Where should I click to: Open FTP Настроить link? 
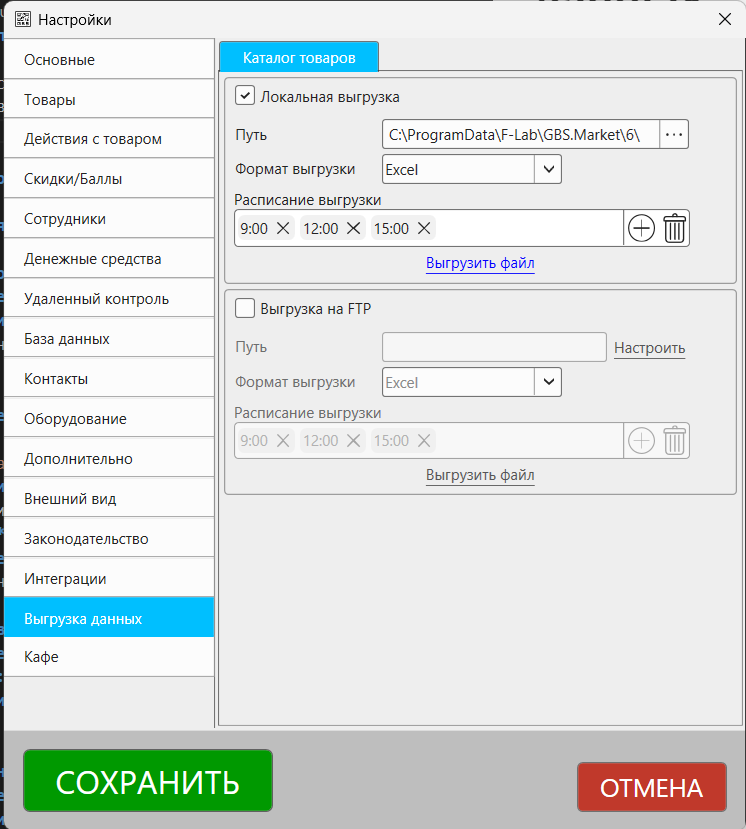[649, 348]
